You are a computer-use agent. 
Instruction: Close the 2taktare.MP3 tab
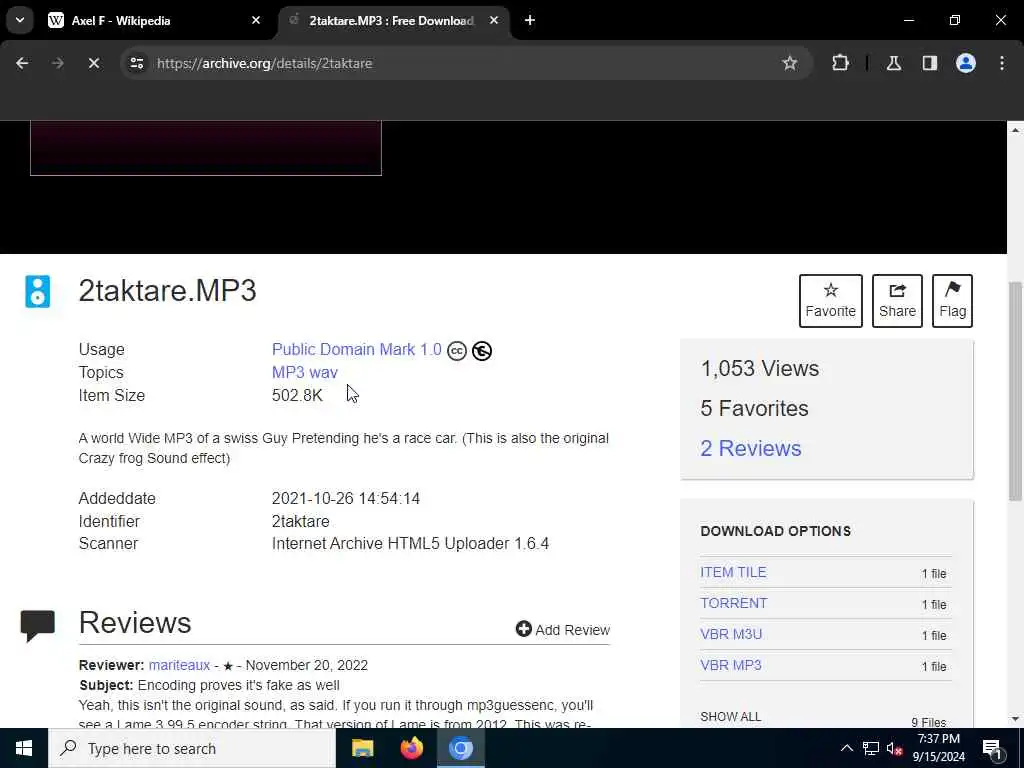tap(494, 21)
